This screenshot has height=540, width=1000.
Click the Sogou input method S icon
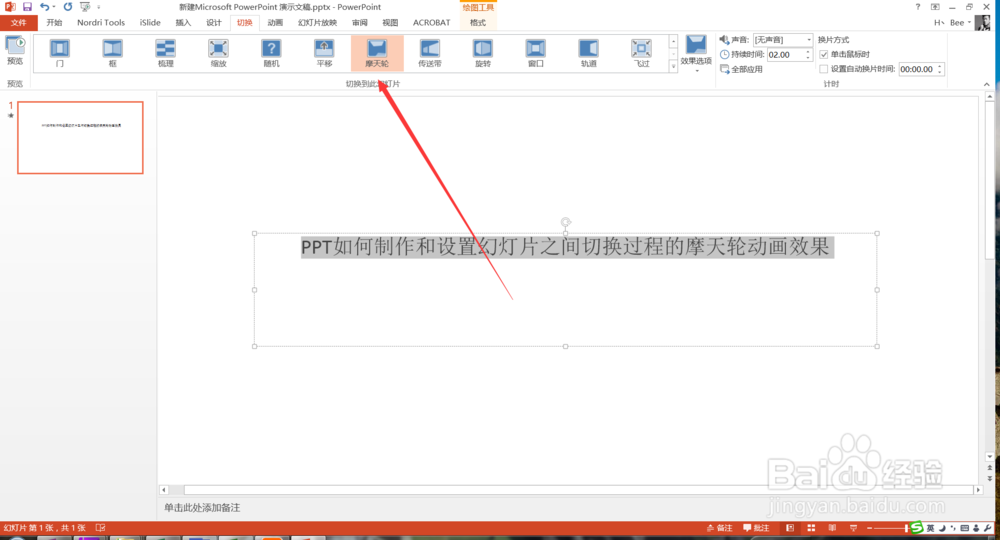(x=916, y=527)
